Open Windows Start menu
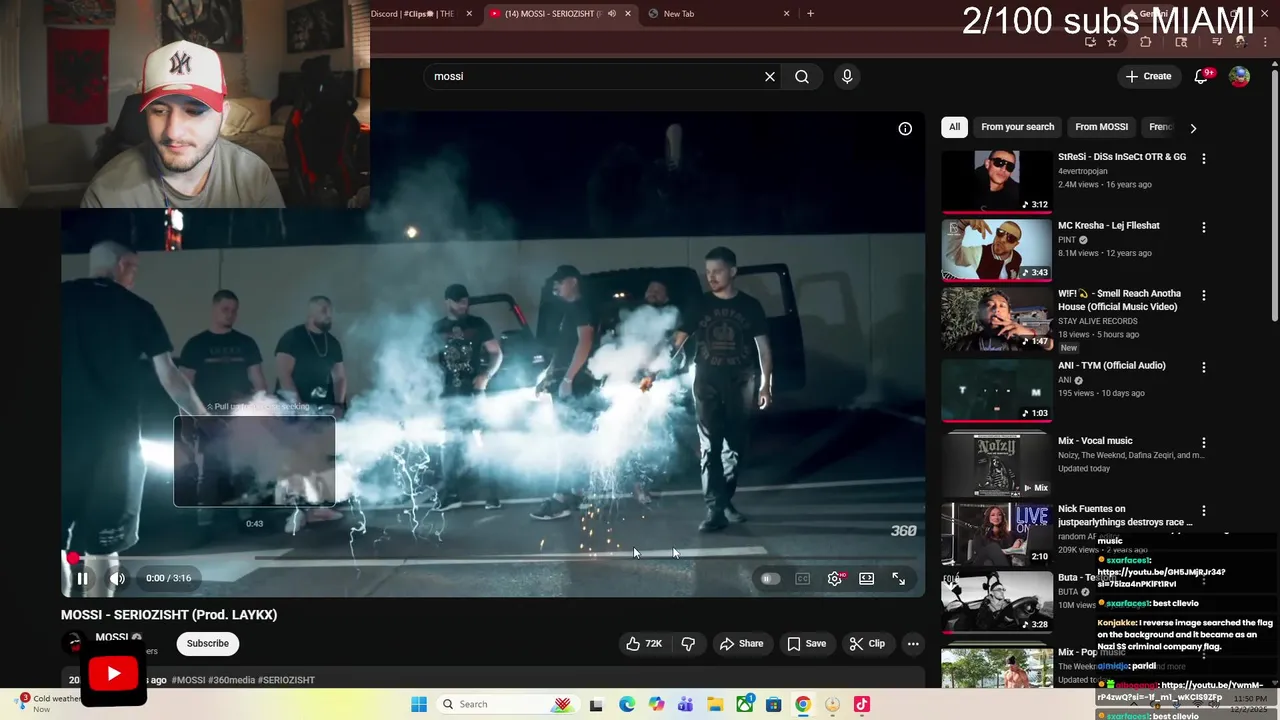 [x=418, y=704]
